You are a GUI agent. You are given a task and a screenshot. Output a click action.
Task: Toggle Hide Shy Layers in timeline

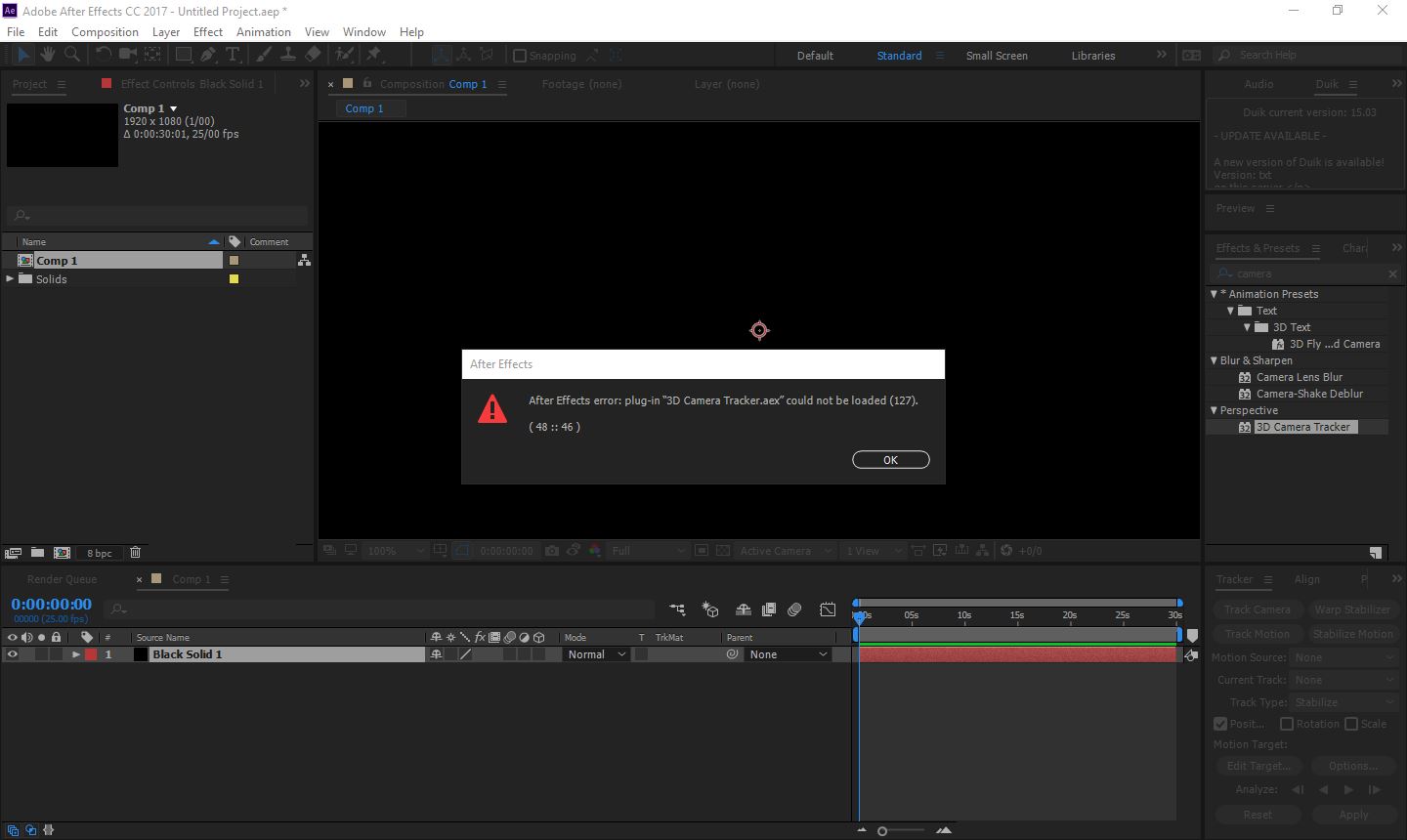coord(743,609)
